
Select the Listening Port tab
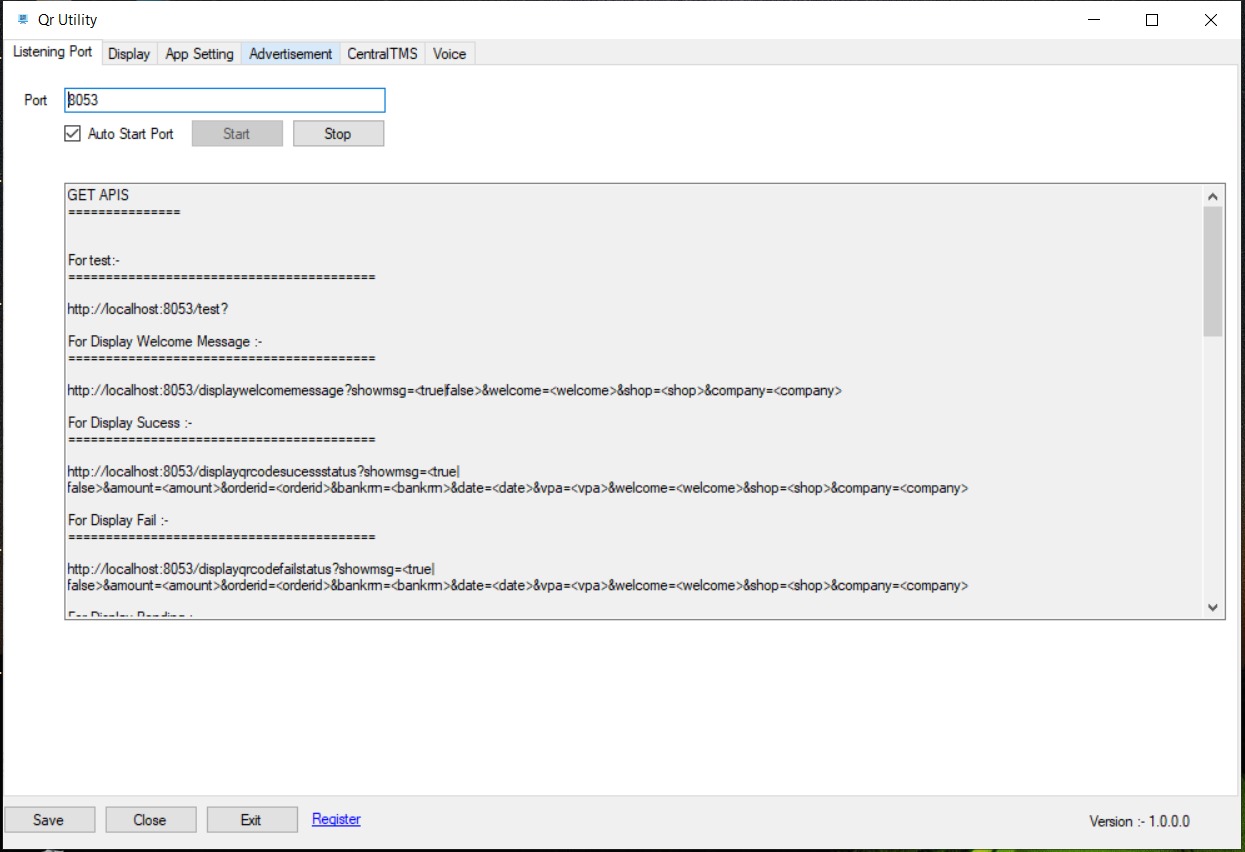coord(52,52)
